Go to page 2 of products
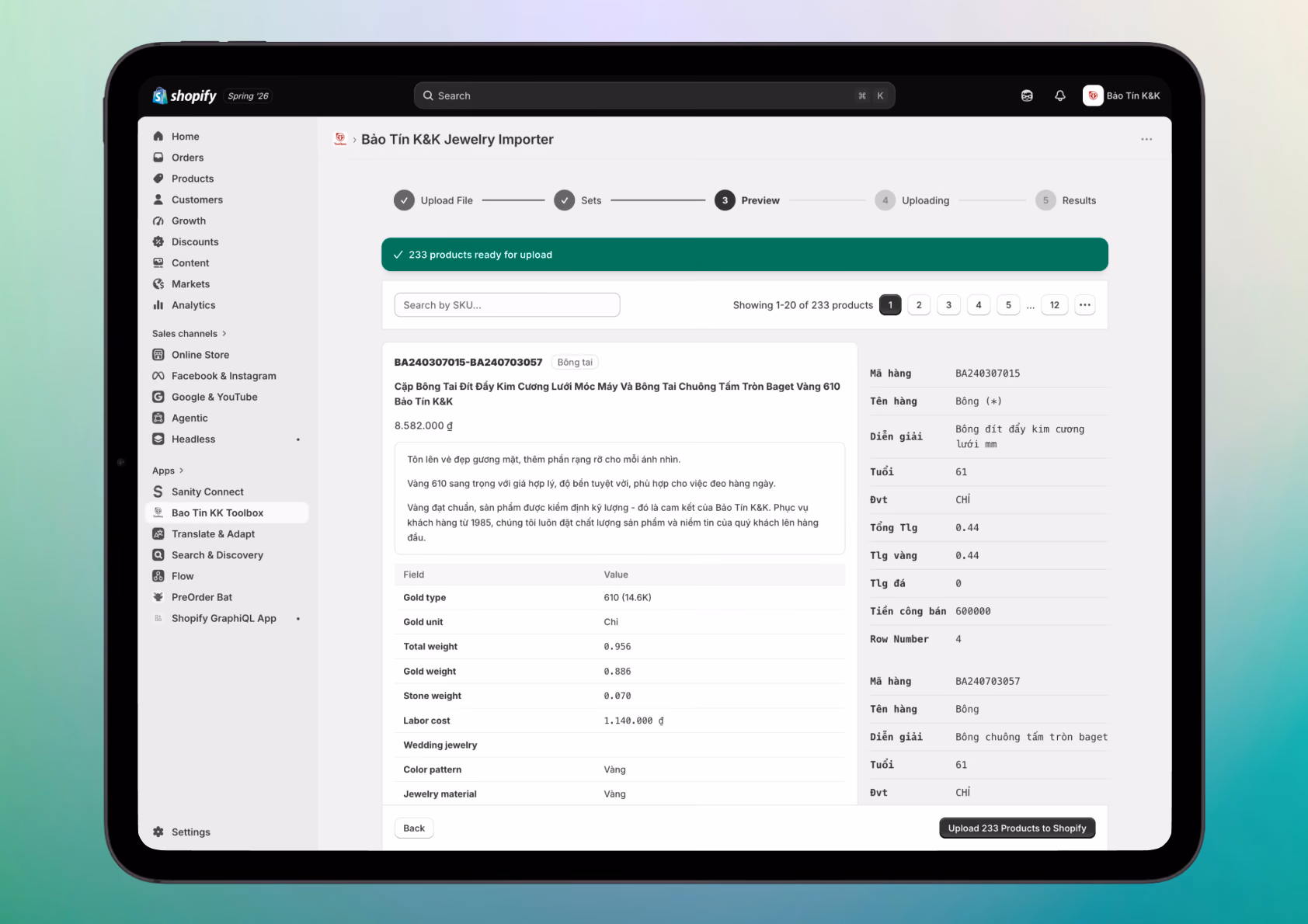This screenshot has height=924, width=1308. [919, 305]
